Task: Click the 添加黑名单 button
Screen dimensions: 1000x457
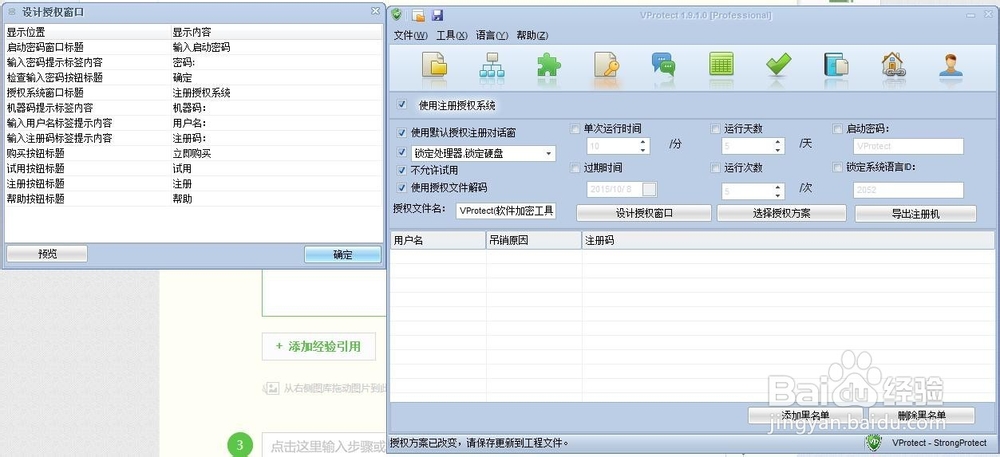Action: 805,416
